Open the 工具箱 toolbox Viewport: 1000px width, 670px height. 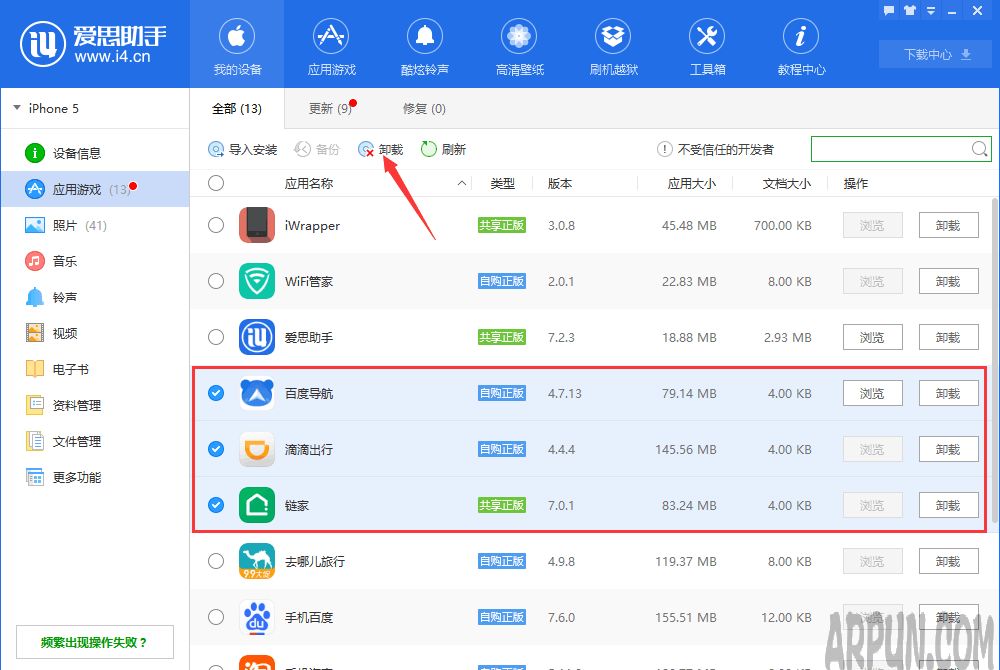(706, 45)
